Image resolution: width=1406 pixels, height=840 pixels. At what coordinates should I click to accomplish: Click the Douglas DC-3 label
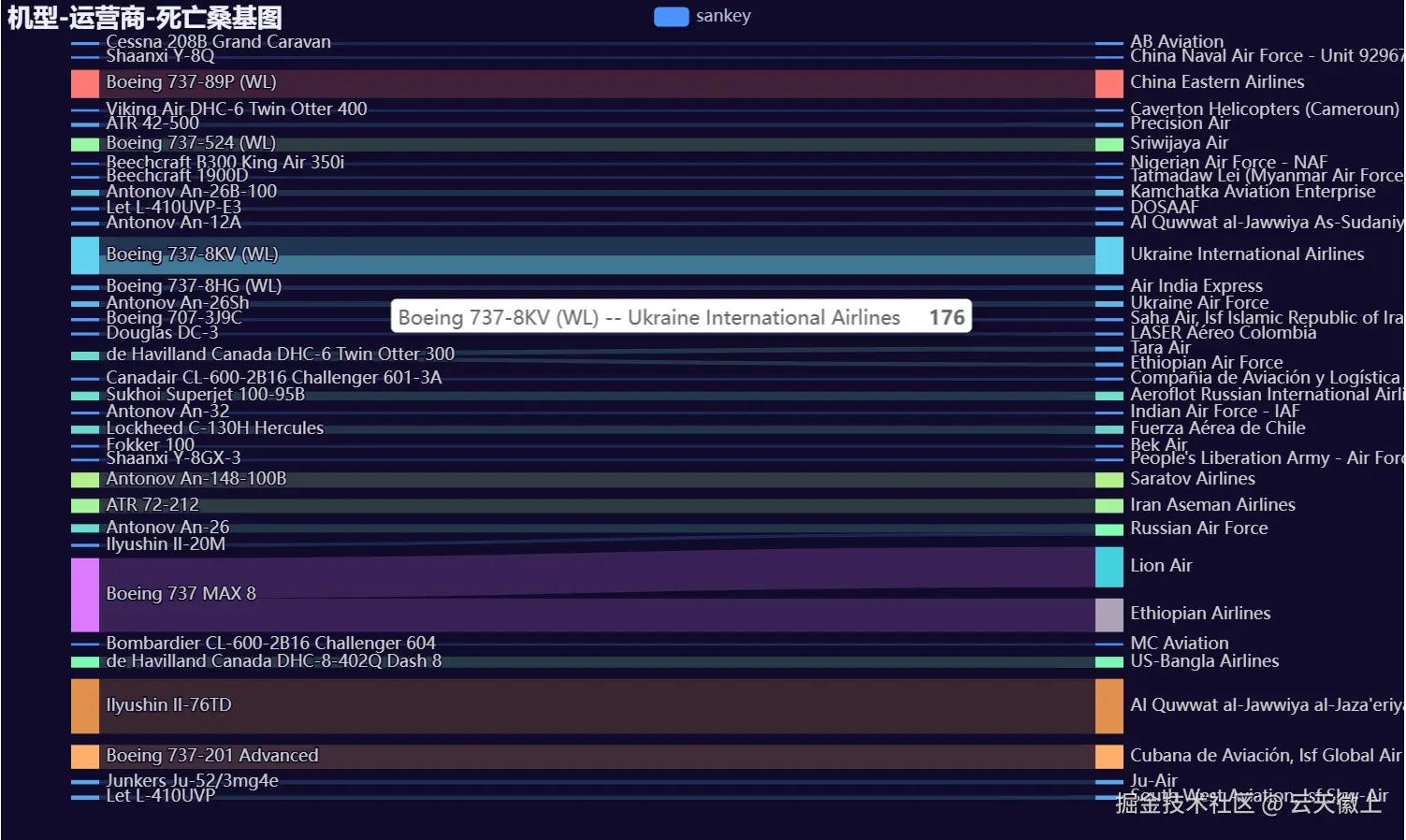162,333
